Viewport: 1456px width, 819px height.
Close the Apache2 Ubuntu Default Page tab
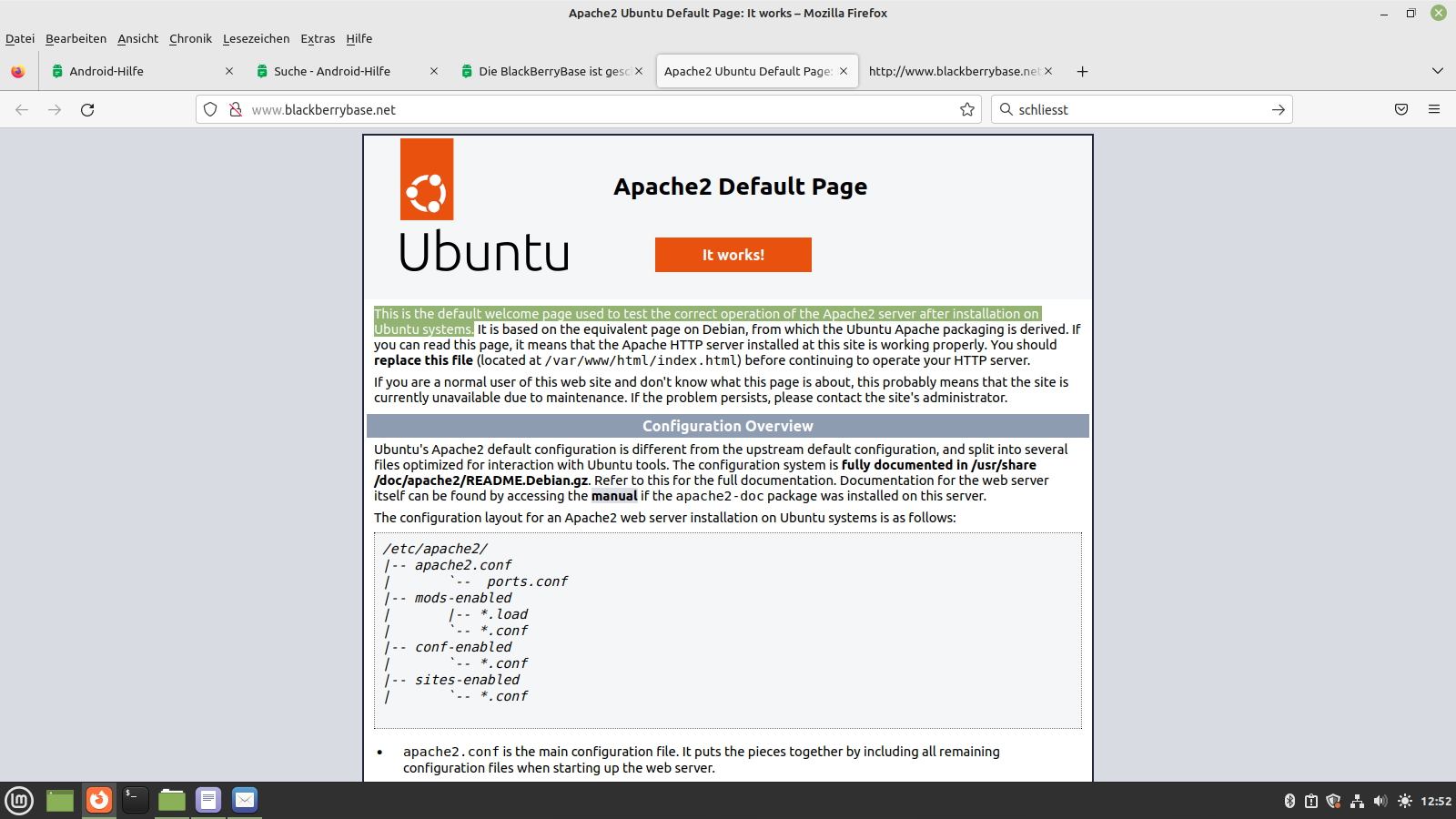tap(844, 71)
